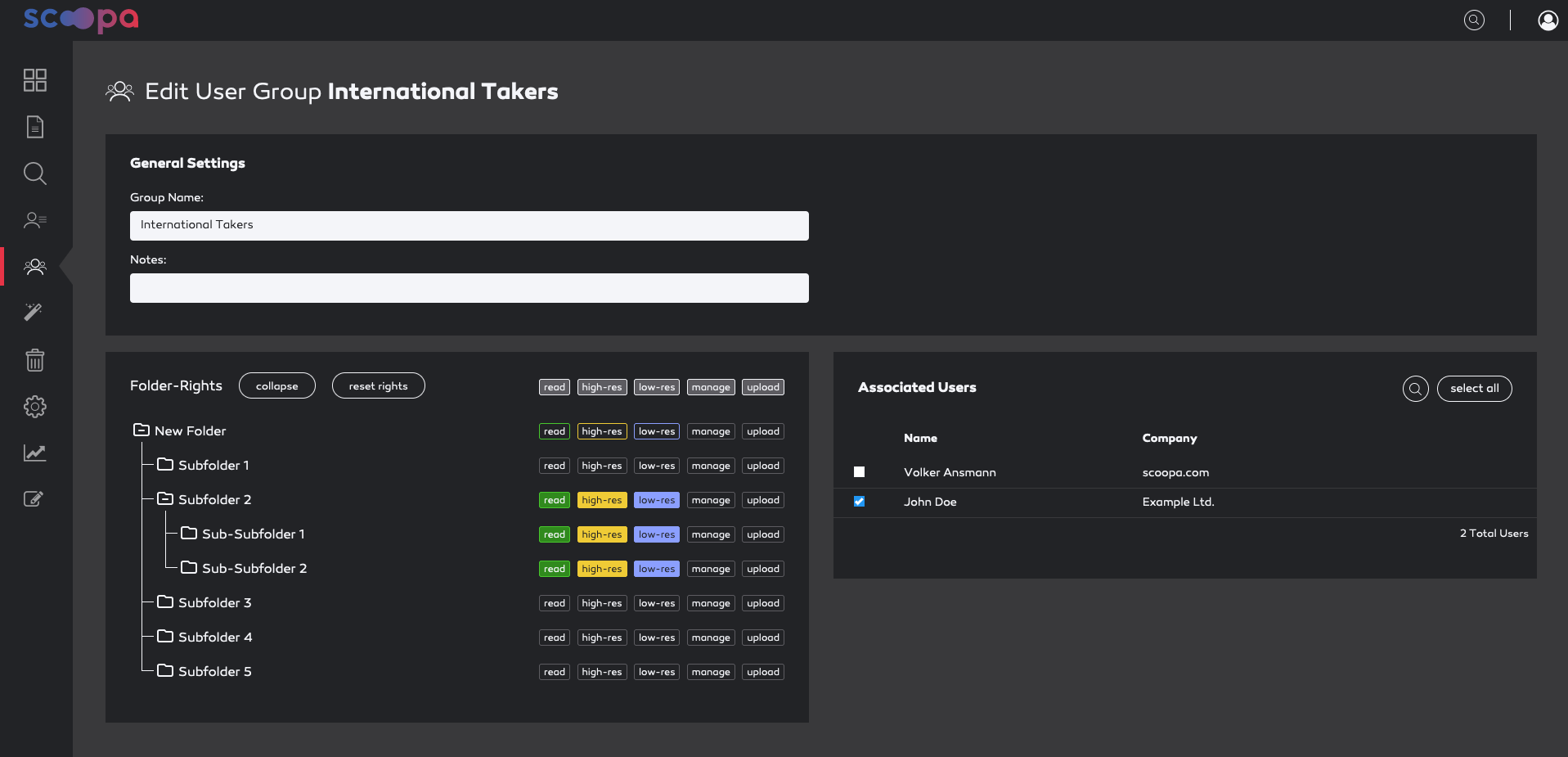1568x757 pixels.
Task: Disable read right for Subfolder 2
Action: pyautogui.click(x=555, y=500)
